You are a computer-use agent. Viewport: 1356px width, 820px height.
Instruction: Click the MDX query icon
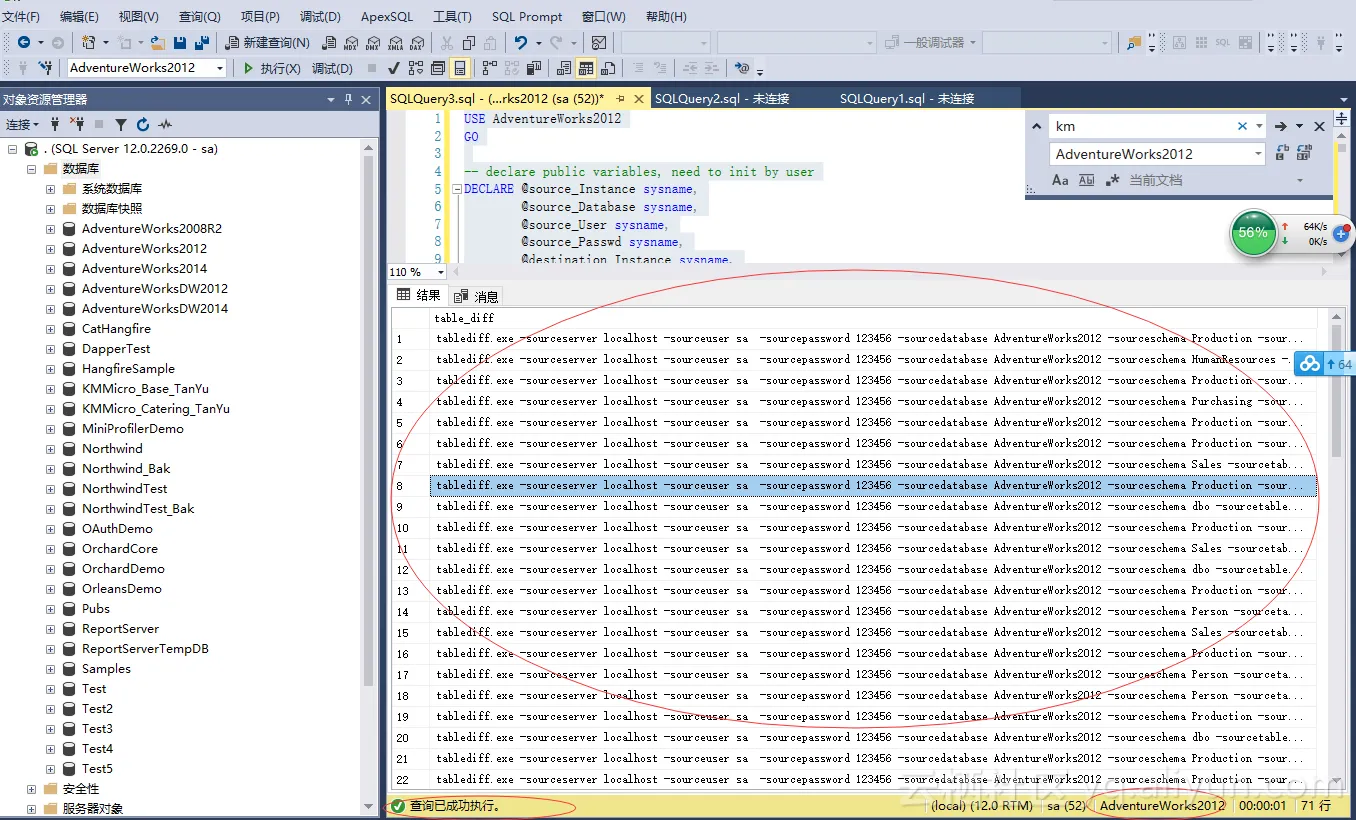[350, 42]
